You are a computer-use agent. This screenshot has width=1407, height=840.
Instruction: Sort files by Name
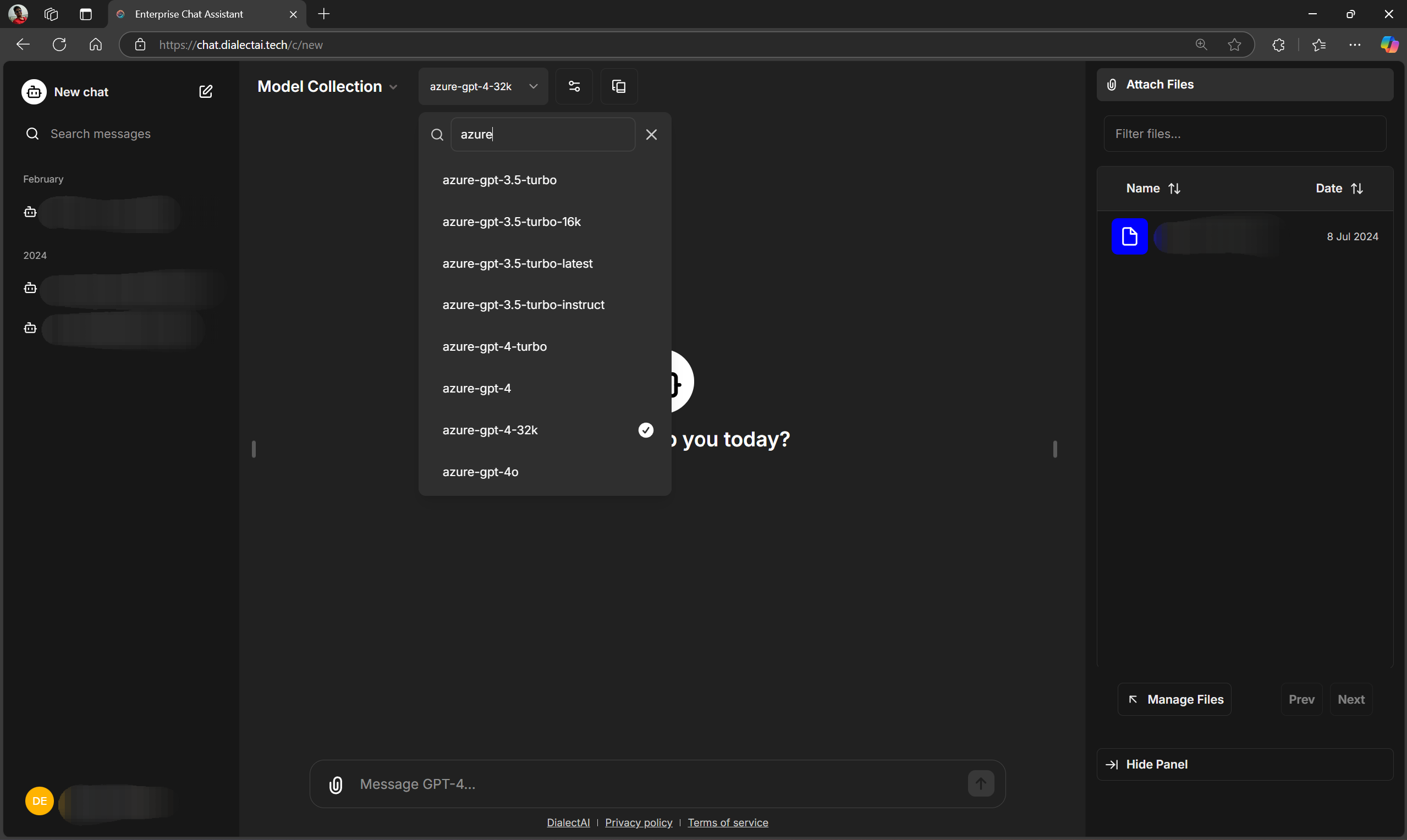(x=1153, y=189)
